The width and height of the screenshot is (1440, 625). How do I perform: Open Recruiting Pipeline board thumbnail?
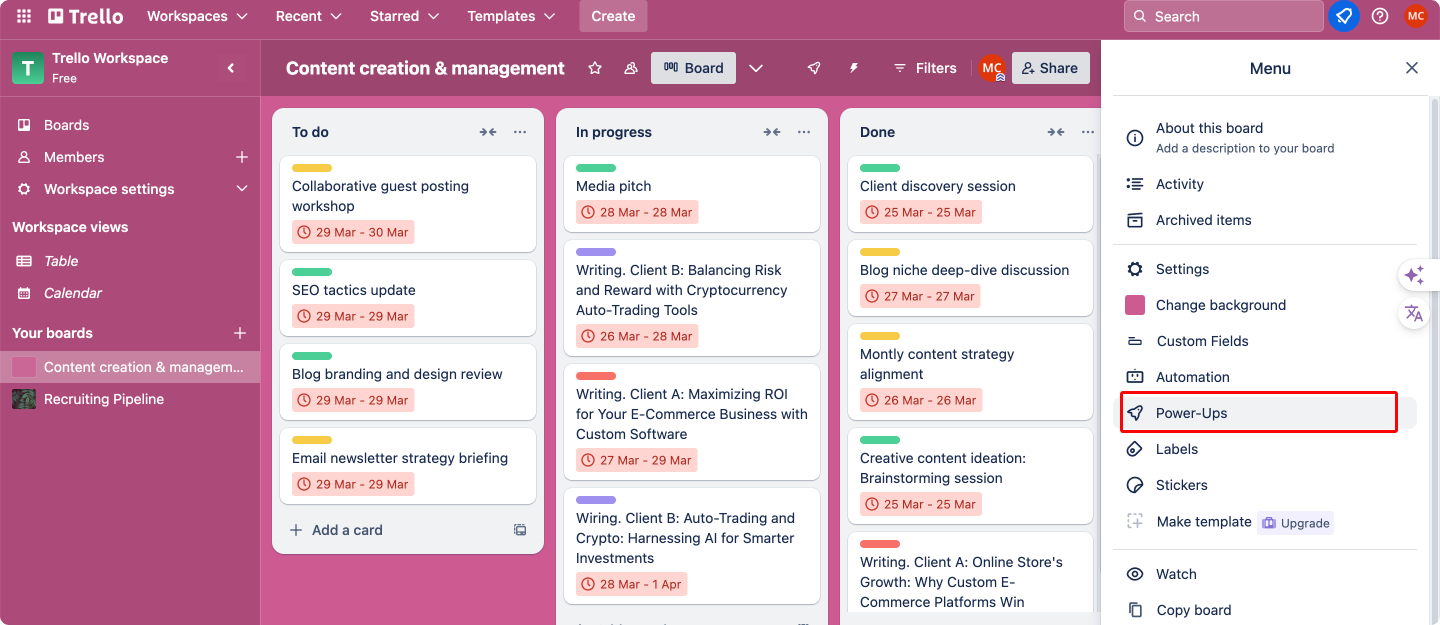24,399
